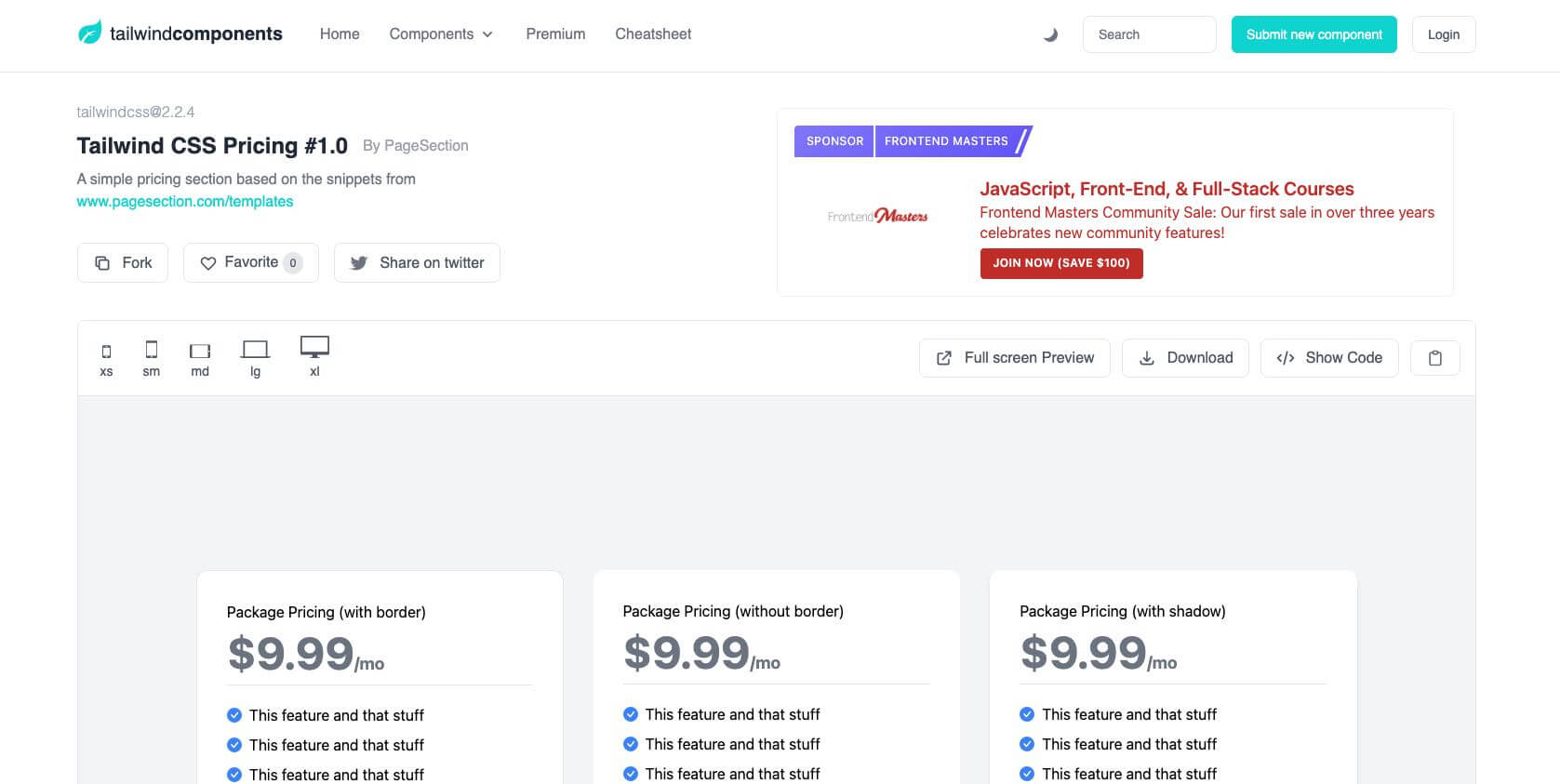
Task: Download the component
Action: pyautogui.click(x=1185, y=358)
